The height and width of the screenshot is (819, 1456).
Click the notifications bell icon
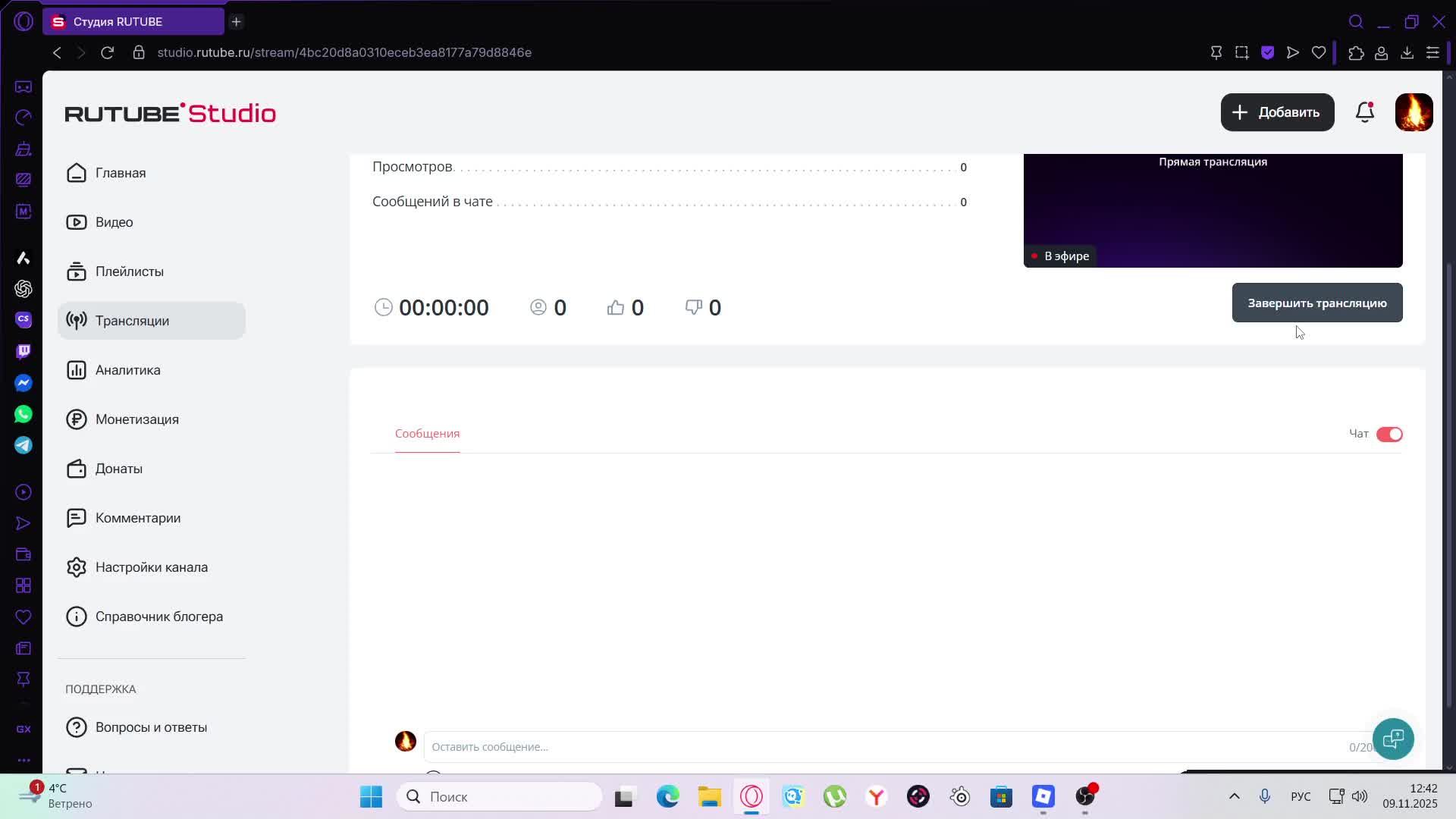pyautogui.click(x=1364, y=112)
